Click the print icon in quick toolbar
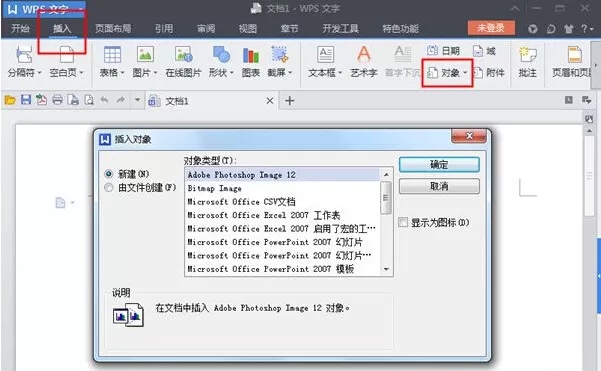 pyautogui.click(x=57, y=100)
